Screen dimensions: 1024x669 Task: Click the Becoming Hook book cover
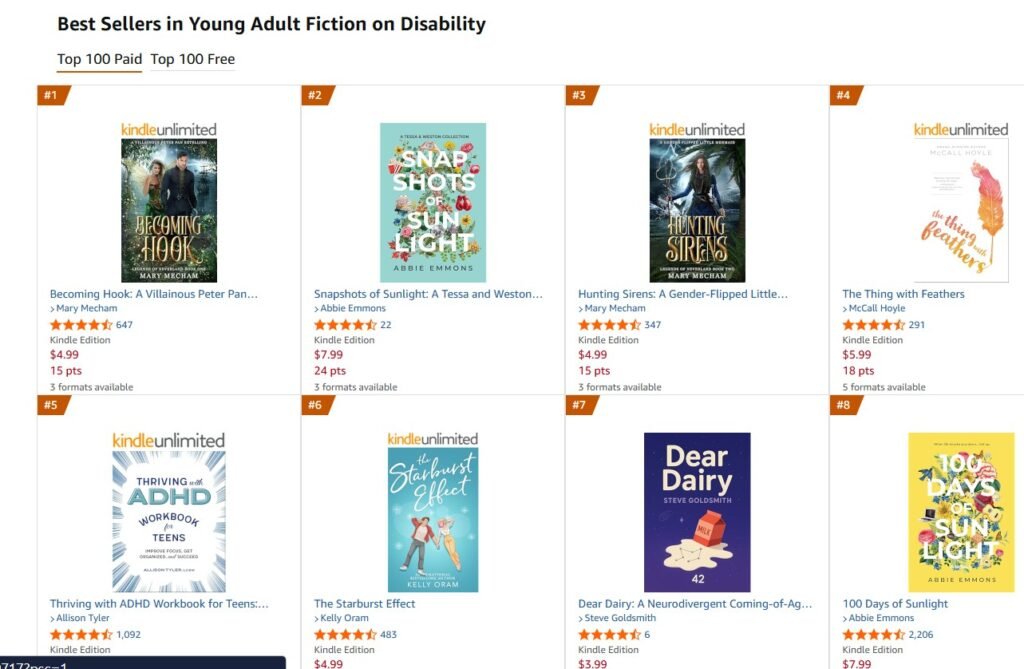169,210
